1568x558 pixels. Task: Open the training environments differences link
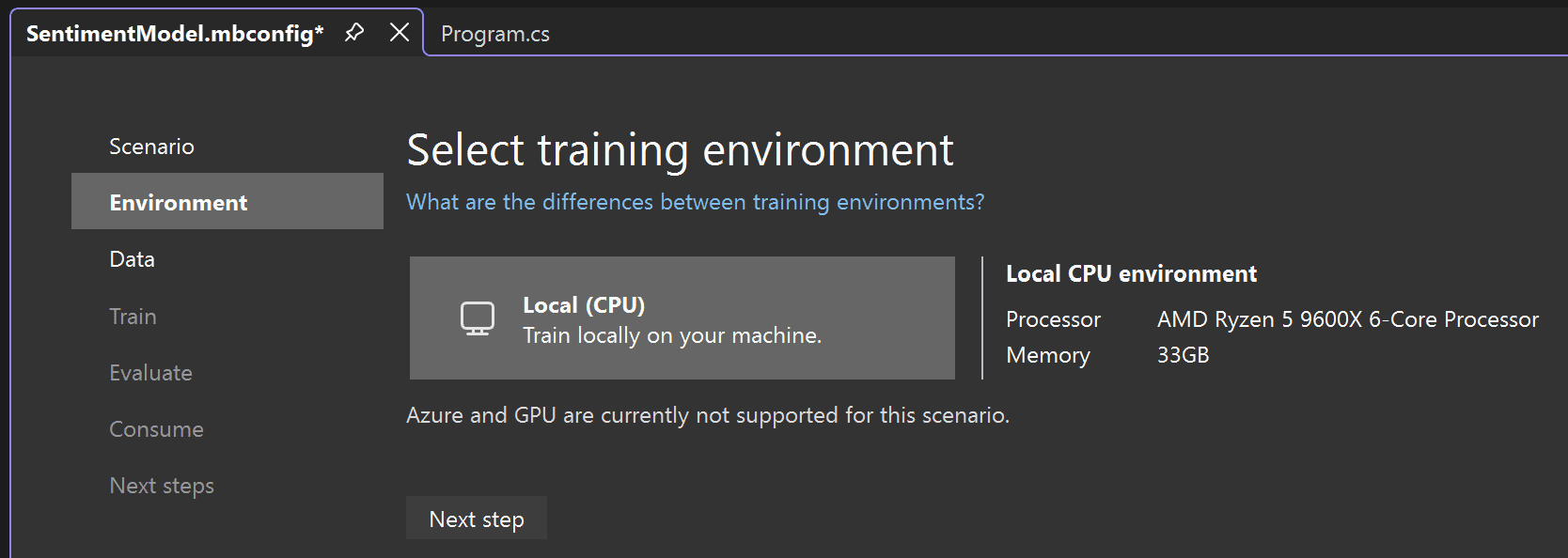(695, 202)
